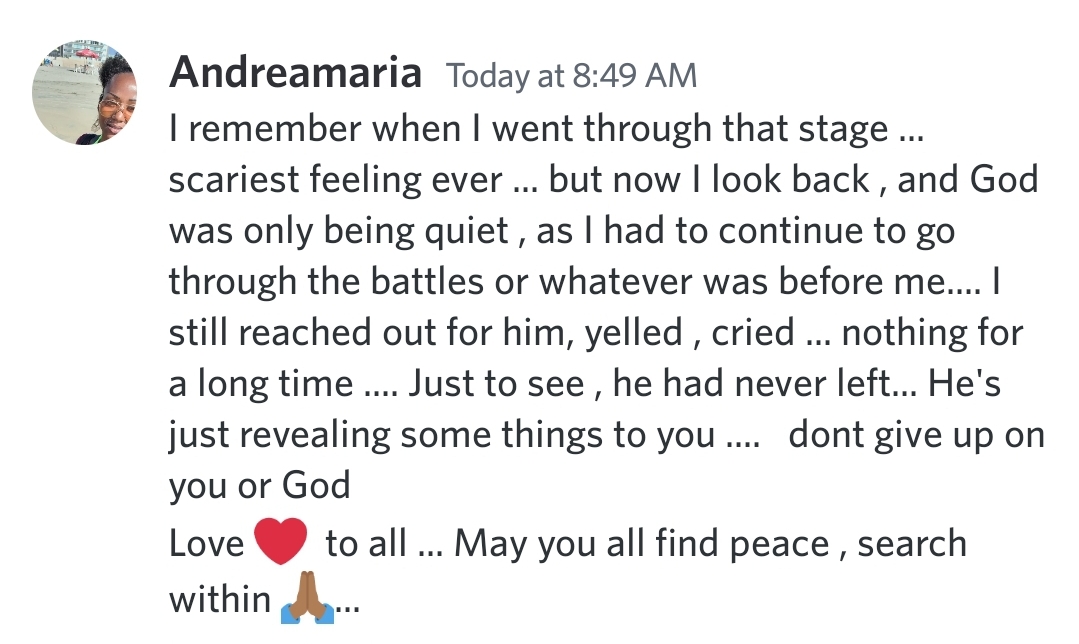Click the phrase "scariest feeling ever"

[335, 180]
